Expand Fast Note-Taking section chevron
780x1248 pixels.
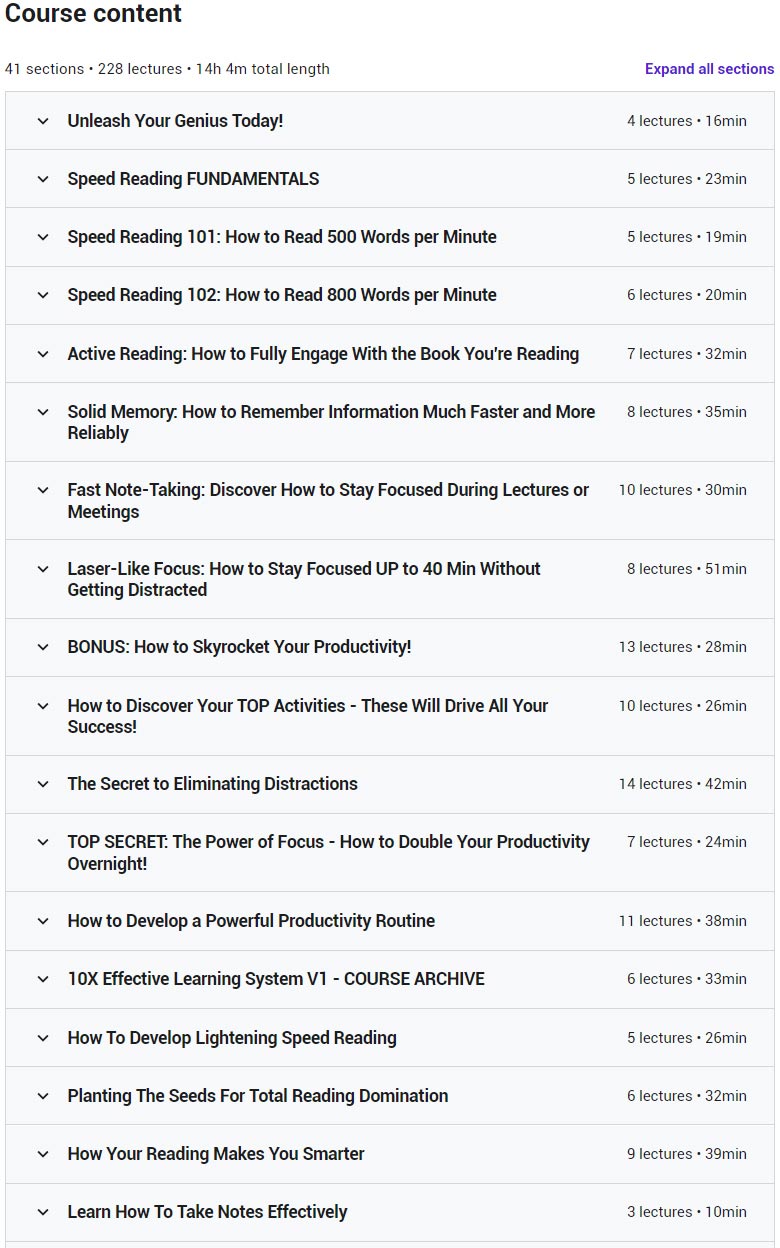[43, 490]
